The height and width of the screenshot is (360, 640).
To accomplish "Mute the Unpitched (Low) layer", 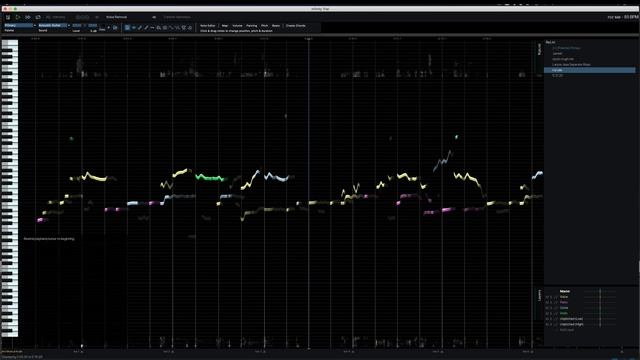I will click(x=547, y=319).
